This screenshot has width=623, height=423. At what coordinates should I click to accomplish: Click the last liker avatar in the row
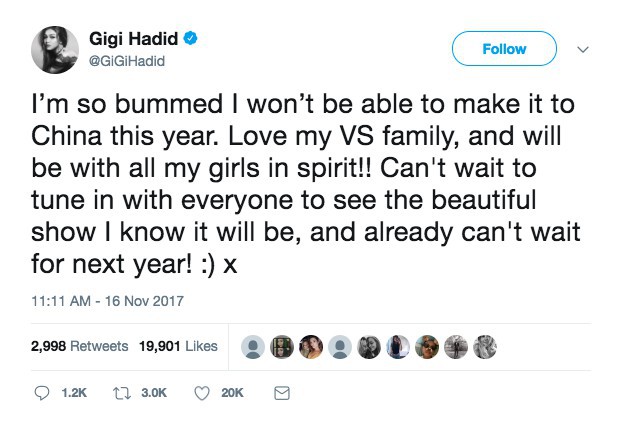point(485,347)
